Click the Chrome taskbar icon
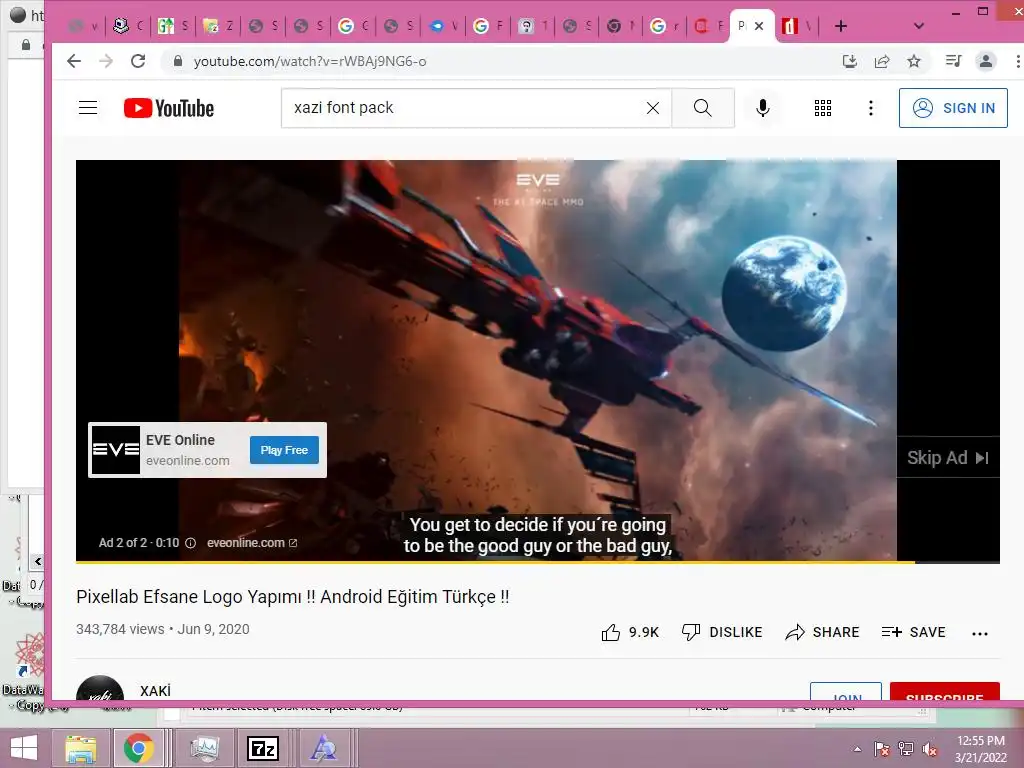Image resolution: width=1024 pixels, height=768 pixels. (138, 748)
